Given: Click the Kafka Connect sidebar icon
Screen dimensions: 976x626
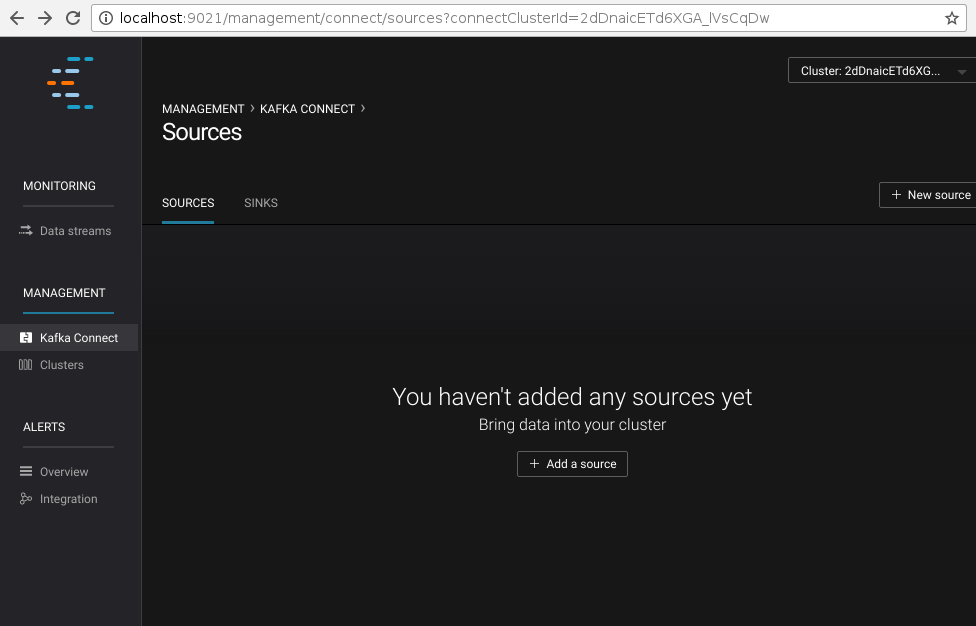Looking at the screenshot, I should pyautogui.click(x=26, y=338).
